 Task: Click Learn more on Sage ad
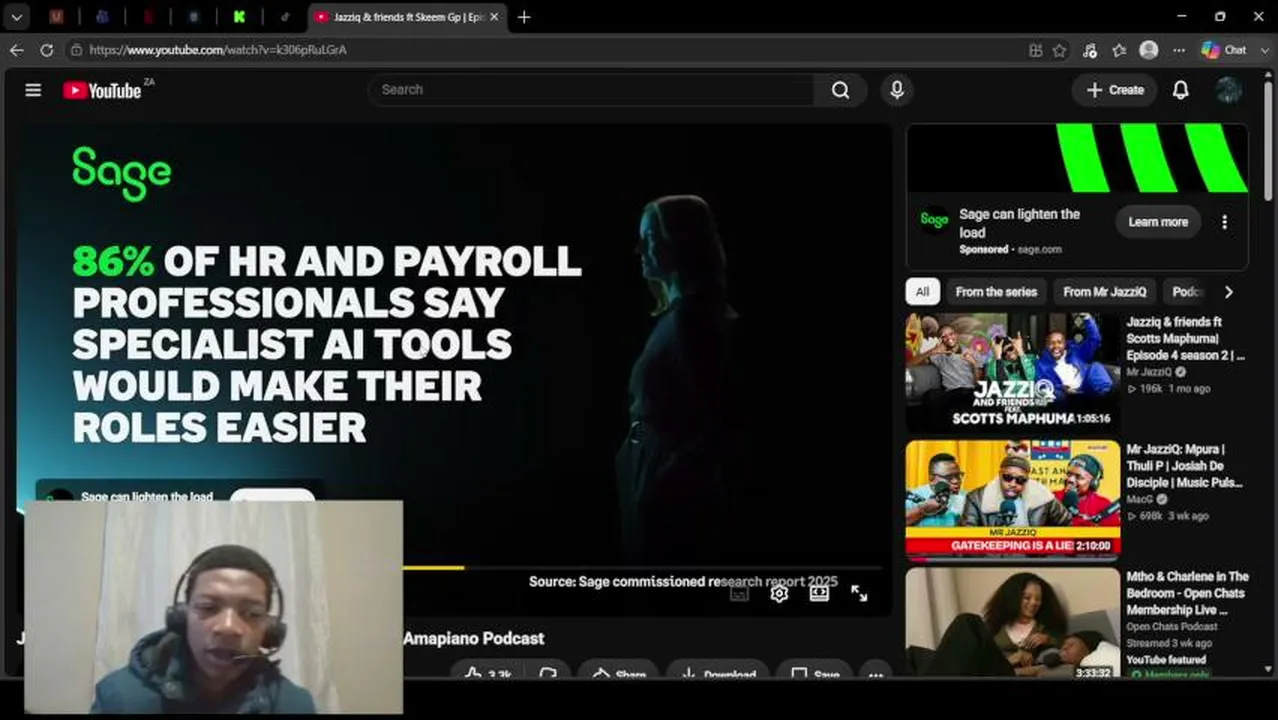pyautogui.click(x=1158, y=222)
